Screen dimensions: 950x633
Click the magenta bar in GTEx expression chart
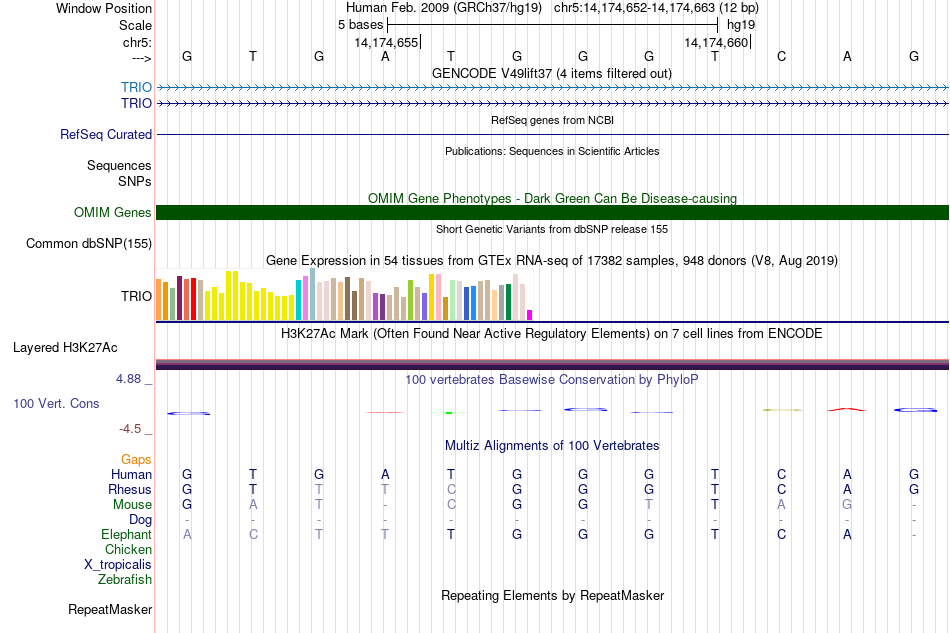tap(530, 315)
